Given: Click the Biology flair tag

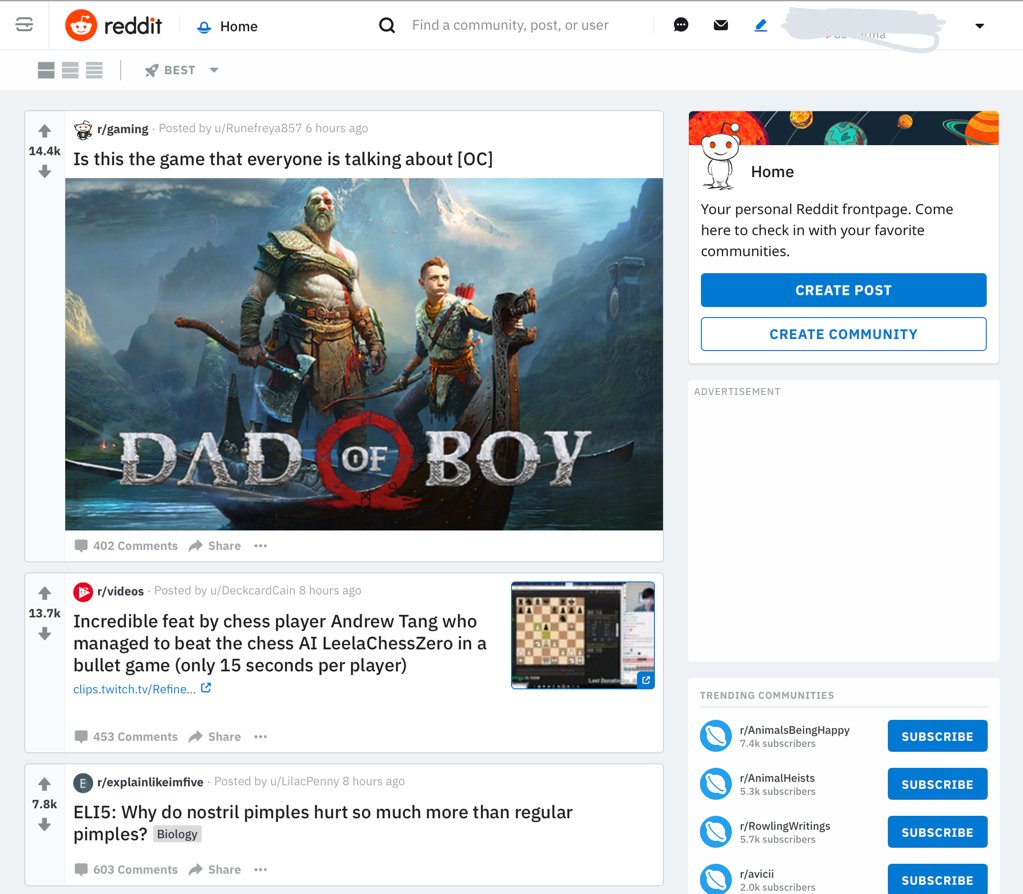Looking at the screenshot, I should [177, 834].
